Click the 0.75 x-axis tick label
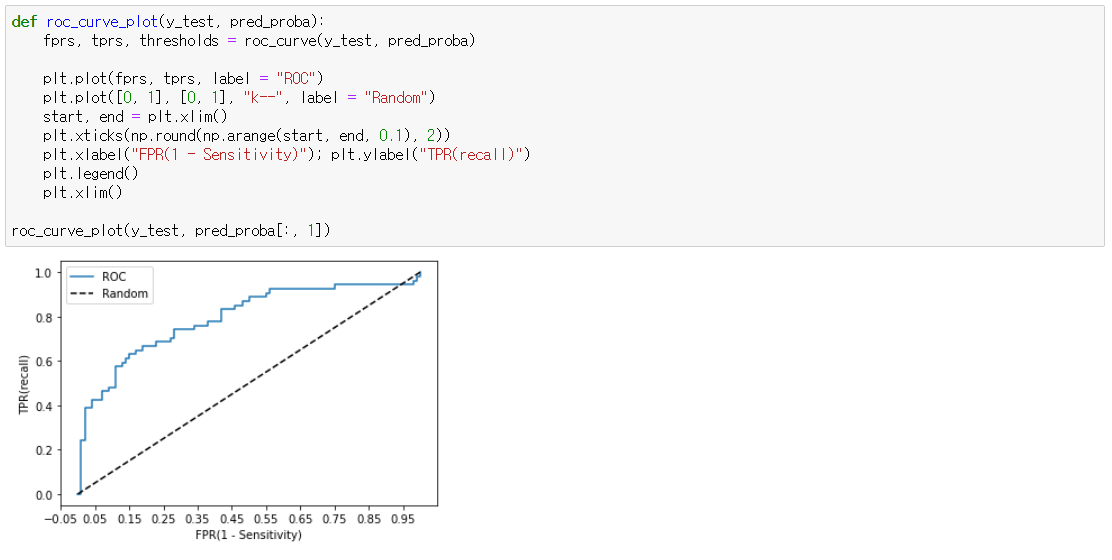This screenshot has height=560, width=1112. [x=335, y=519]
